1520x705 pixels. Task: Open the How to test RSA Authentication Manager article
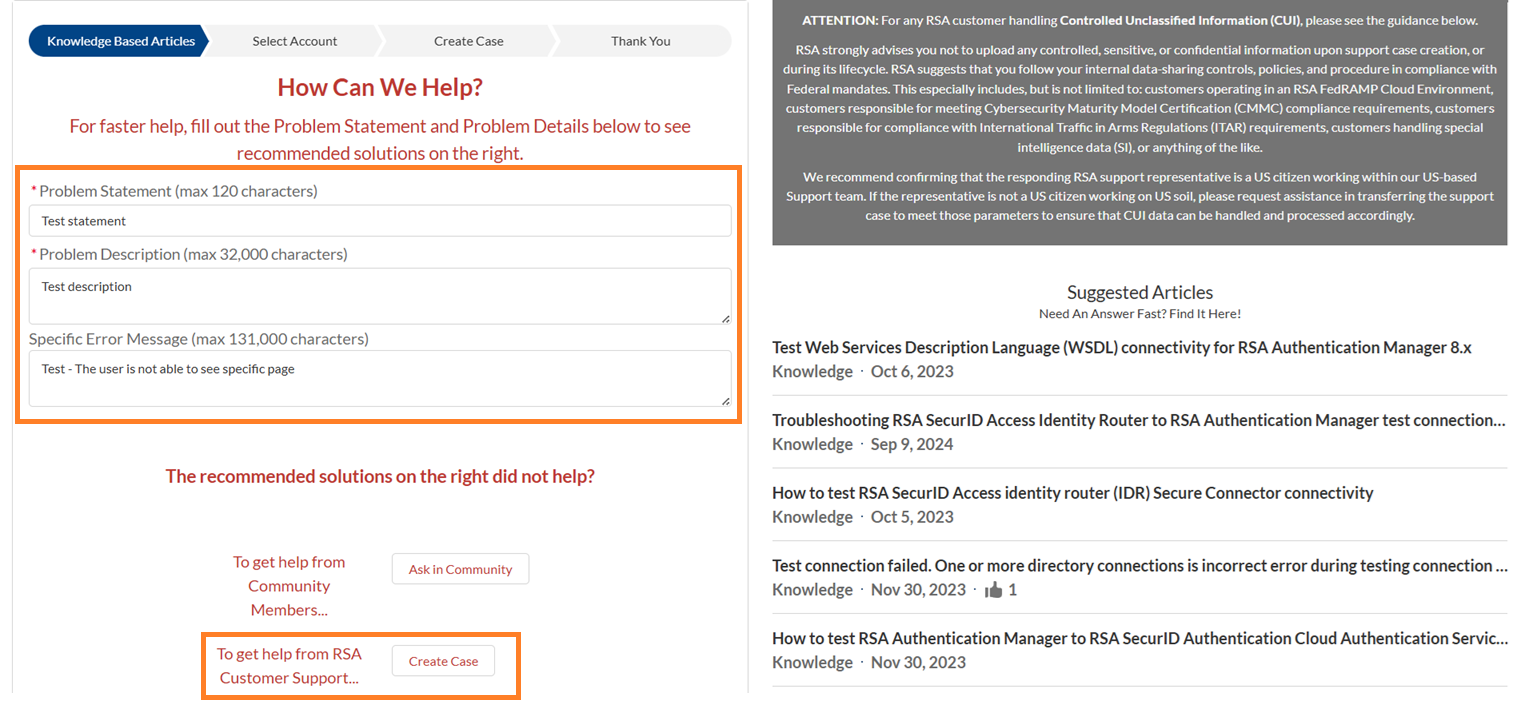1140,638
